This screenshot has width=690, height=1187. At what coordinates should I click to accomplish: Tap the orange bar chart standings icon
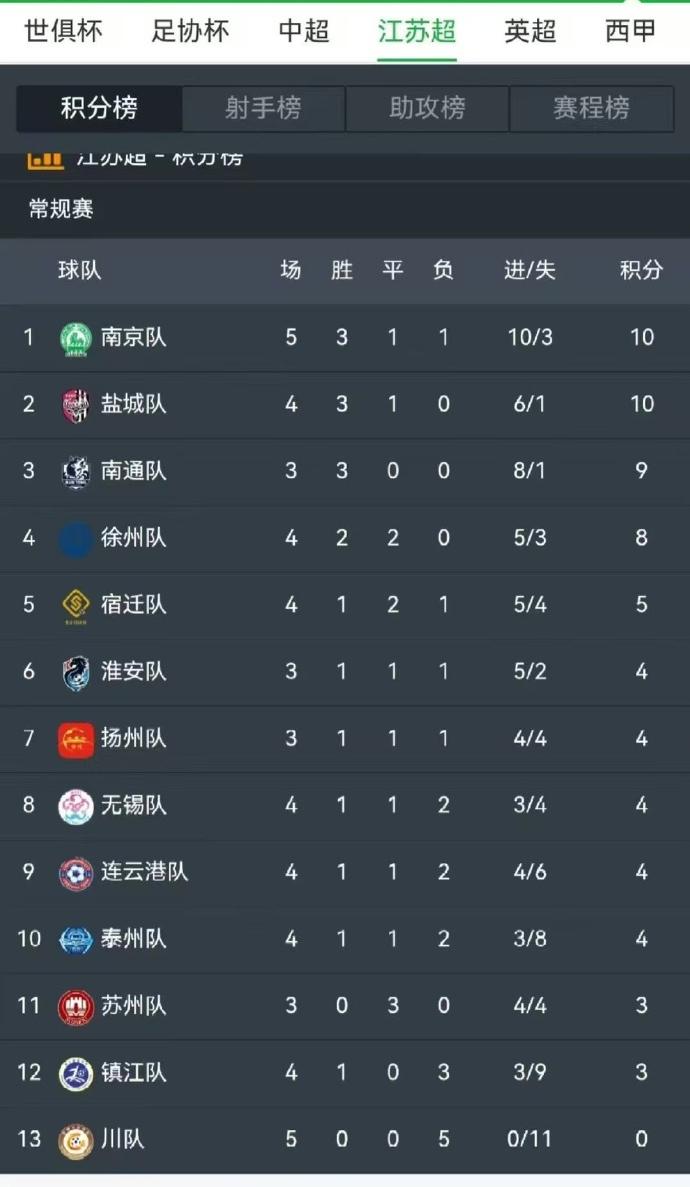click(45, 160)
